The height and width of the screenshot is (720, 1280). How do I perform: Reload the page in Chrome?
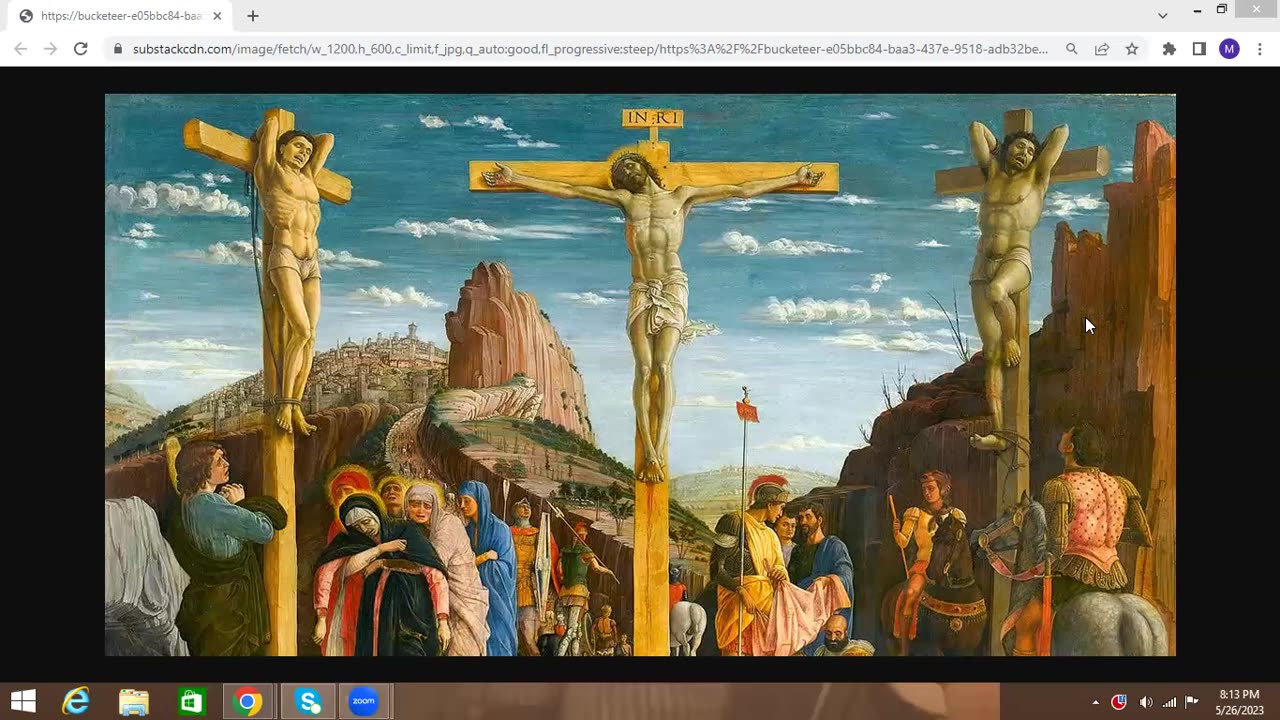tap(81, 48)
